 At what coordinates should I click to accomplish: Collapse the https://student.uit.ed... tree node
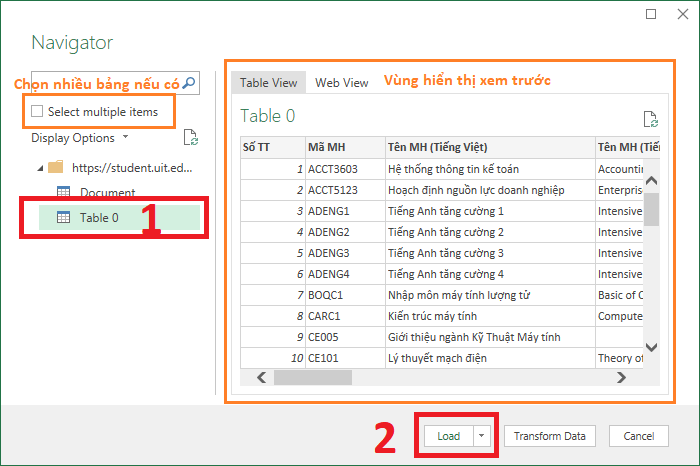(41, 168)
